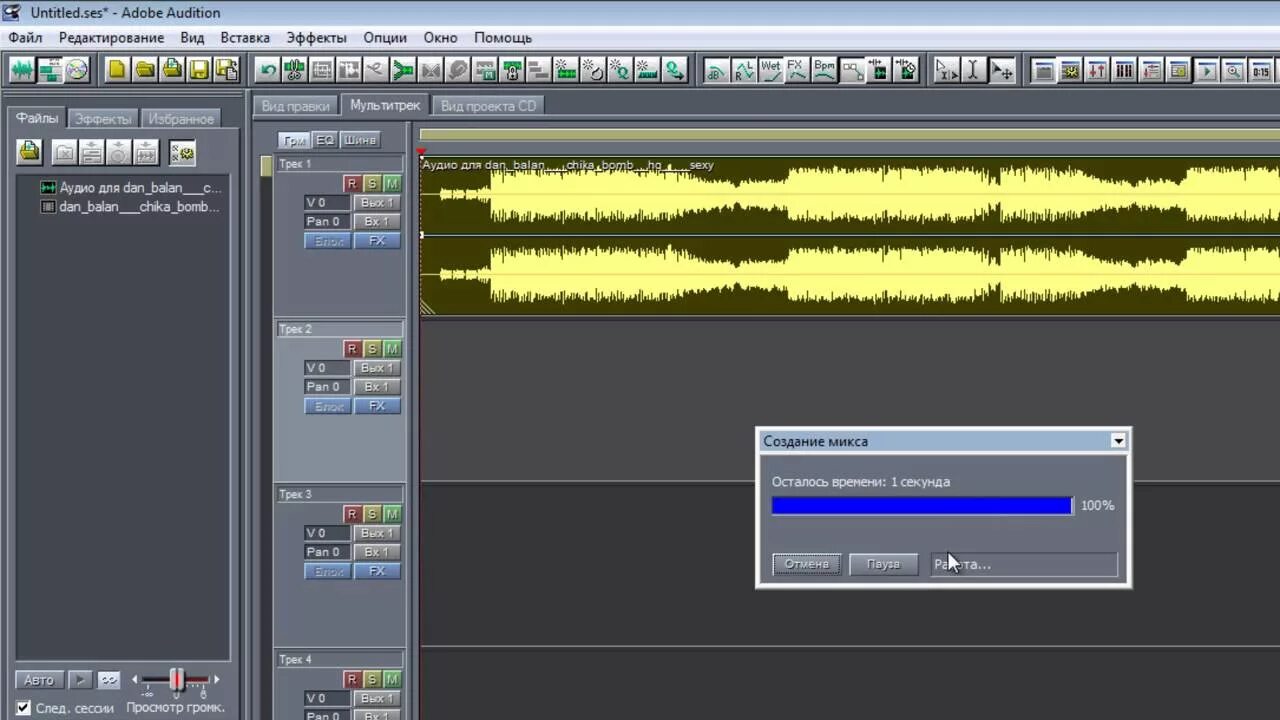Toggle the Wet/Dry envelopes icon
This screenshot has width=1280, height=720.
click(770, 70)
